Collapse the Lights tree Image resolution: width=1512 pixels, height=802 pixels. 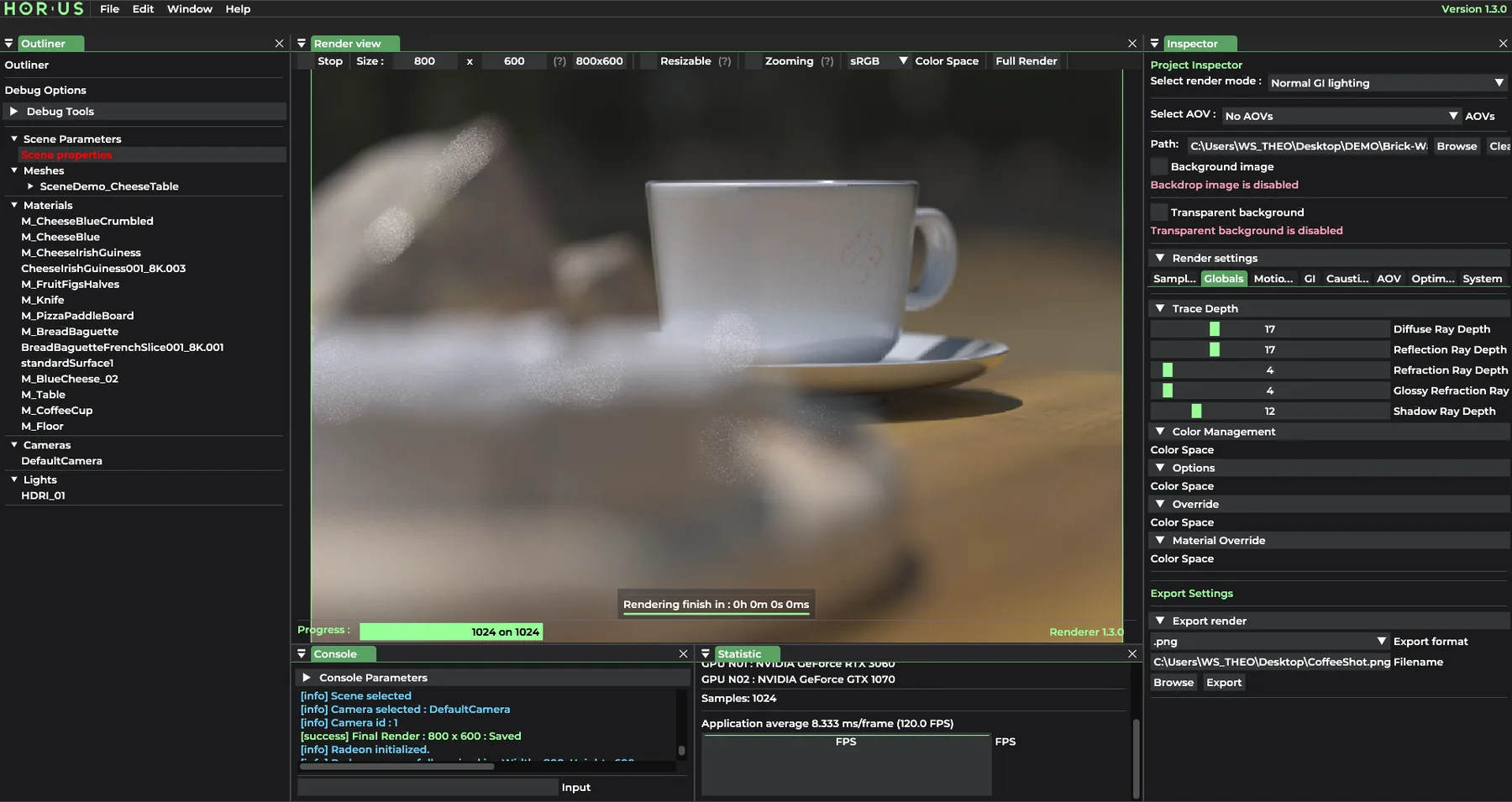coord(14,480)
